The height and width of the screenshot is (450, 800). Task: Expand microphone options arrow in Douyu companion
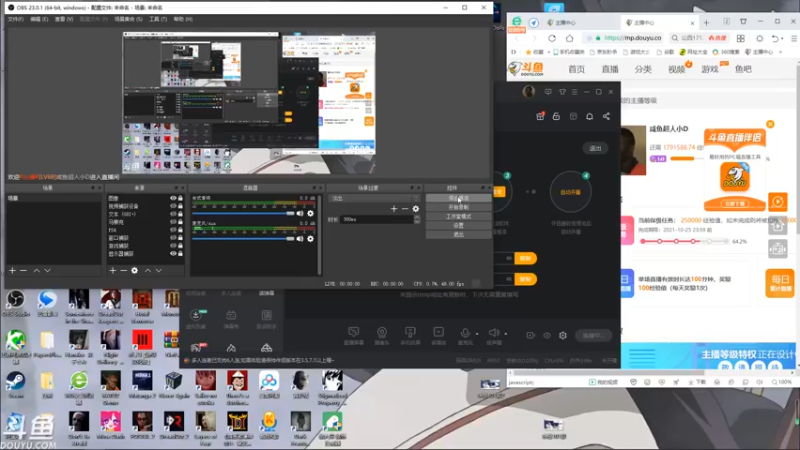(x=477, y=334)
